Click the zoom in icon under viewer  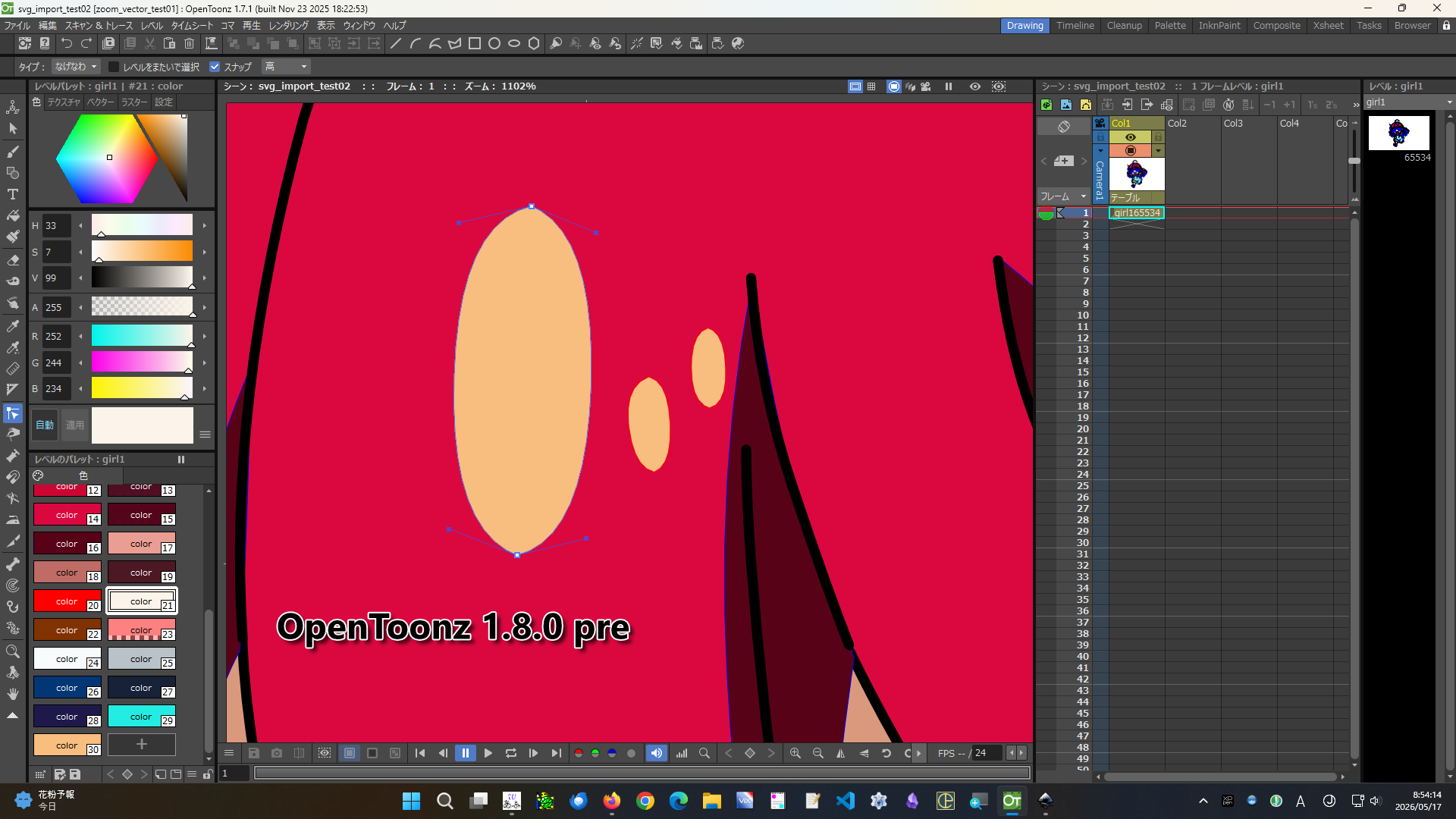[795, 753]
